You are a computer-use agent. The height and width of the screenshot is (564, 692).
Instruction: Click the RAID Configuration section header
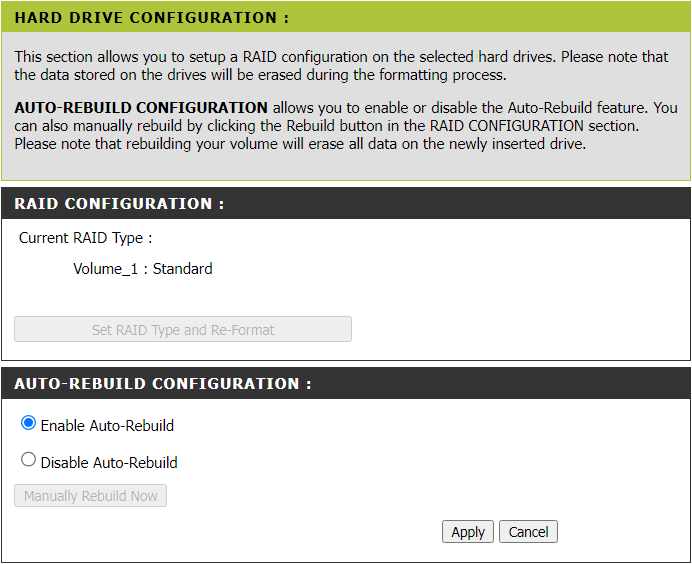click(x=119, y=204)
